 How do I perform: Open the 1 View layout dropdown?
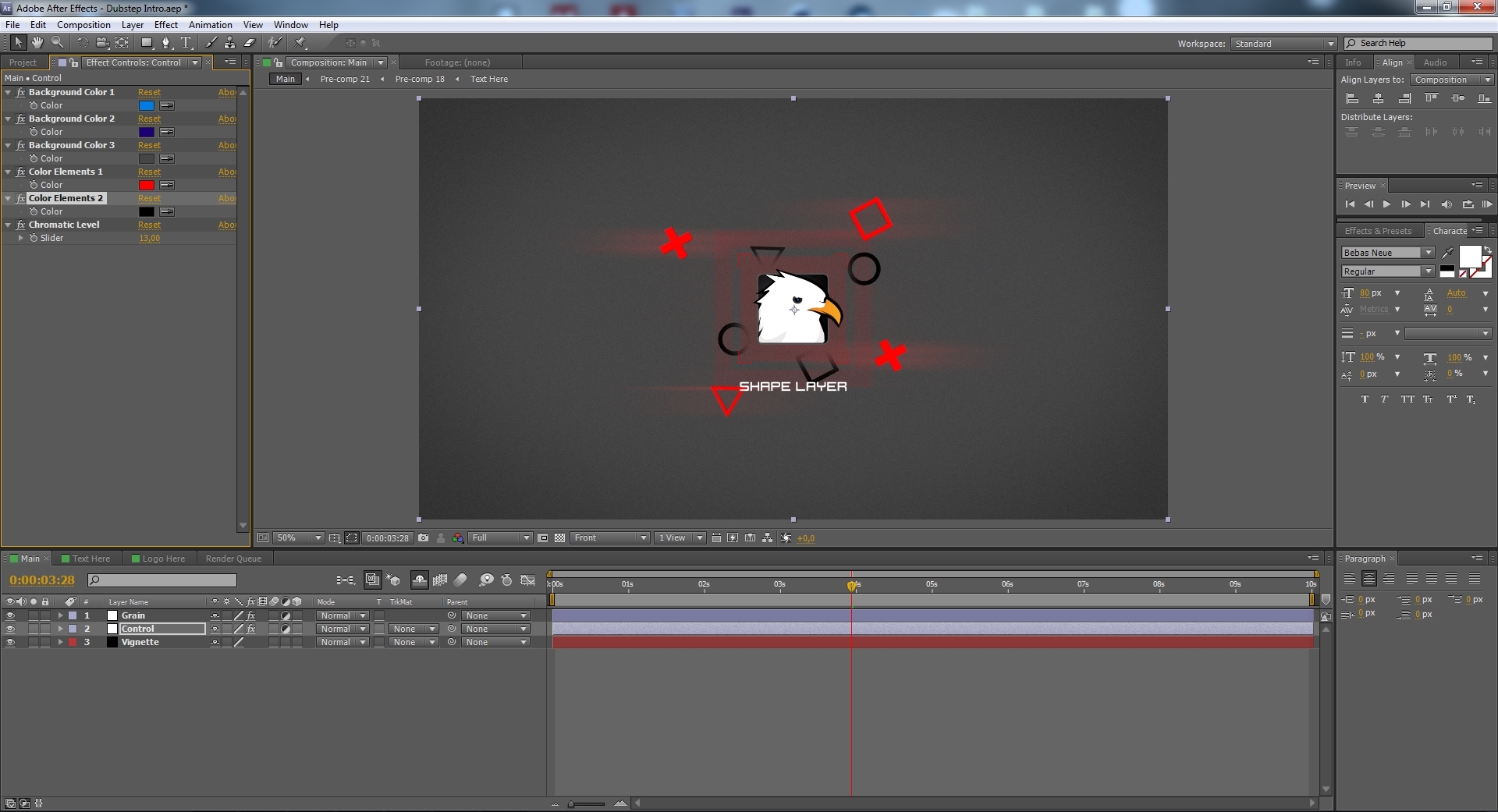(x=680, y=538)
